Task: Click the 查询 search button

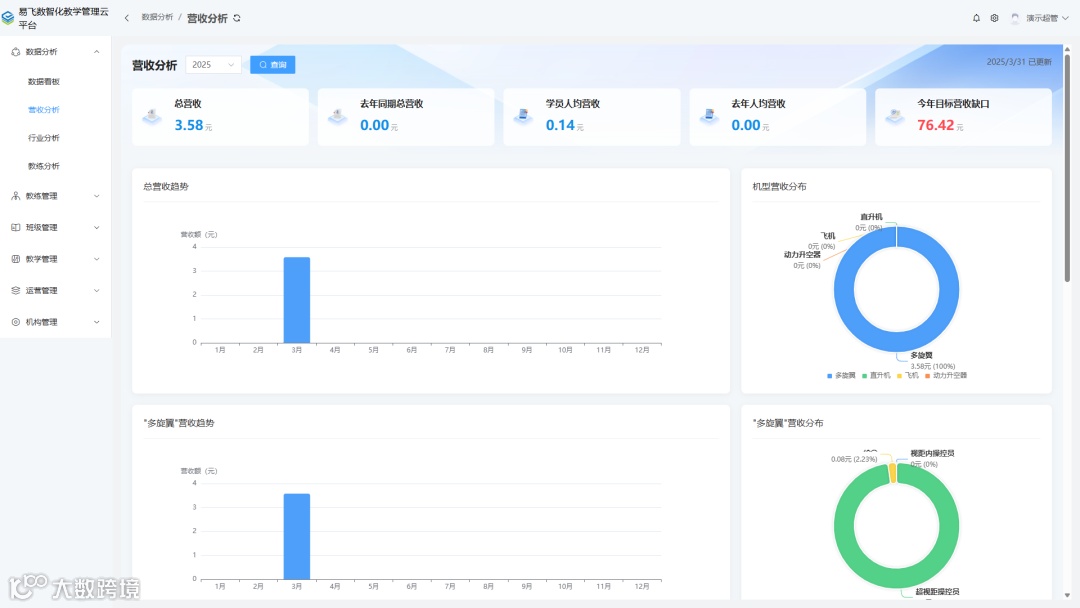Action: click(273, 65)
